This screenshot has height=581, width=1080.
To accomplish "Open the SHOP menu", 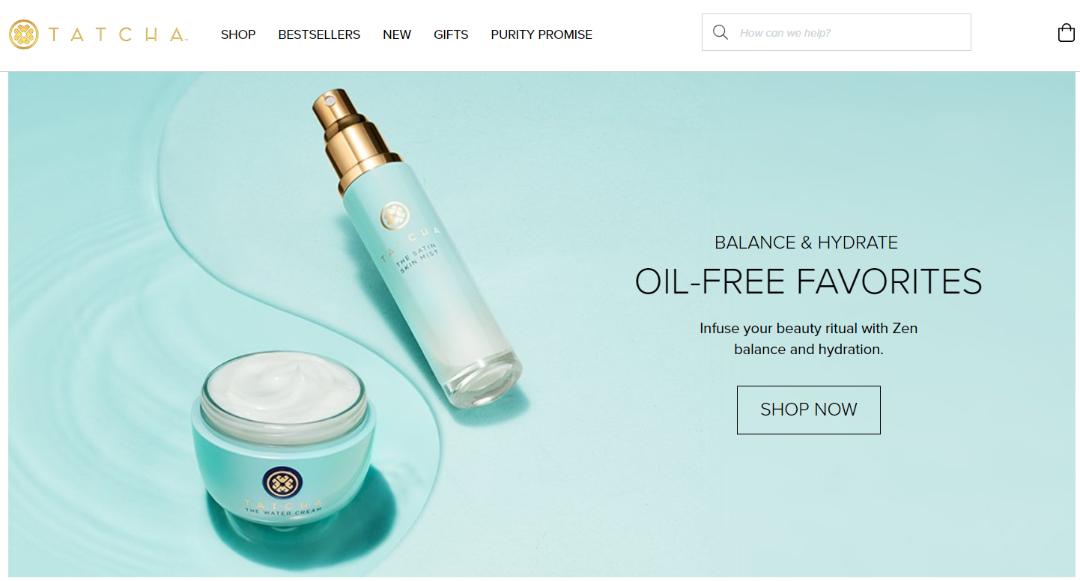I will click(x=238, y=34).
